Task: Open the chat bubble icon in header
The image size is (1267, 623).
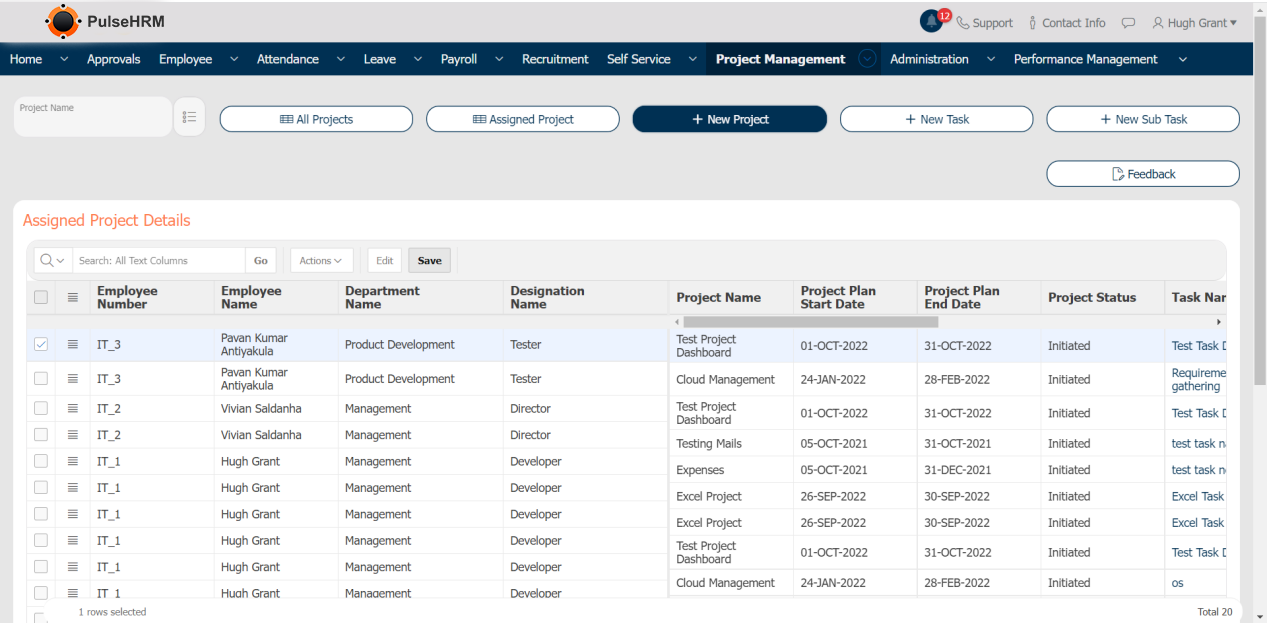Action: tap(1128, 23)
